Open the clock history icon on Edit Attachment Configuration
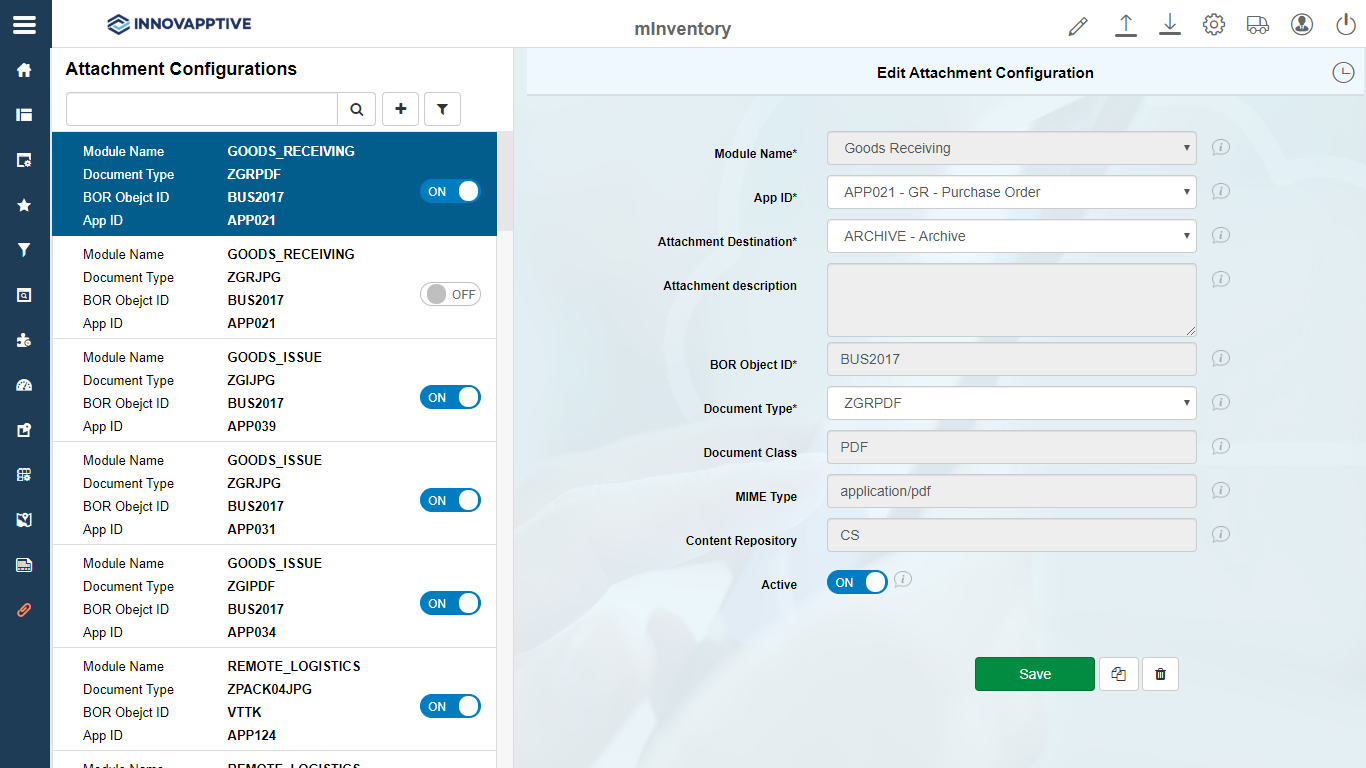The width and height of the screenshot is (1366, 768). (x=1343, y=72)
